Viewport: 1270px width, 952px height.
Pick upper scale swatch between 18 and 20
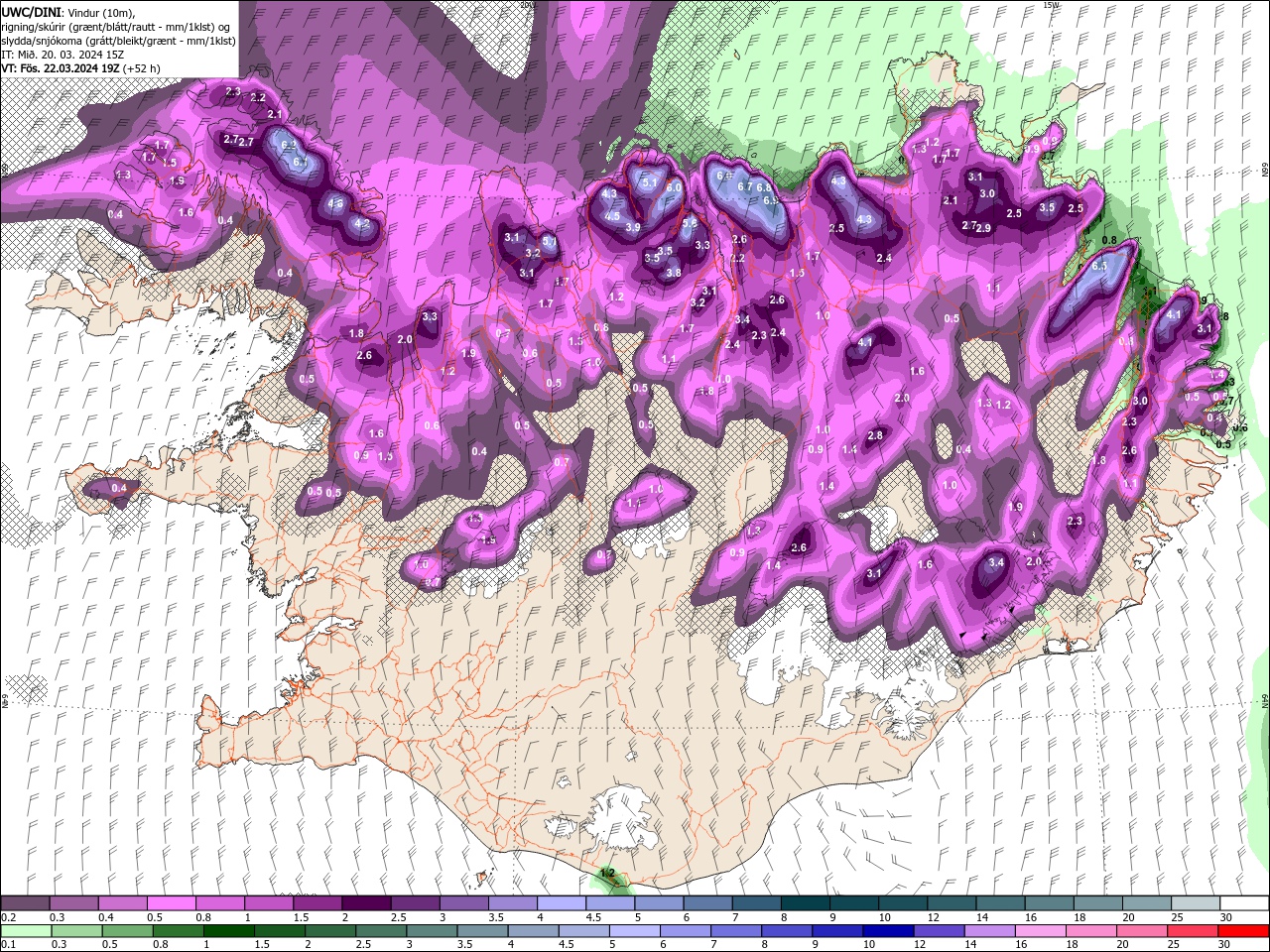click(x=1097, y=902)
